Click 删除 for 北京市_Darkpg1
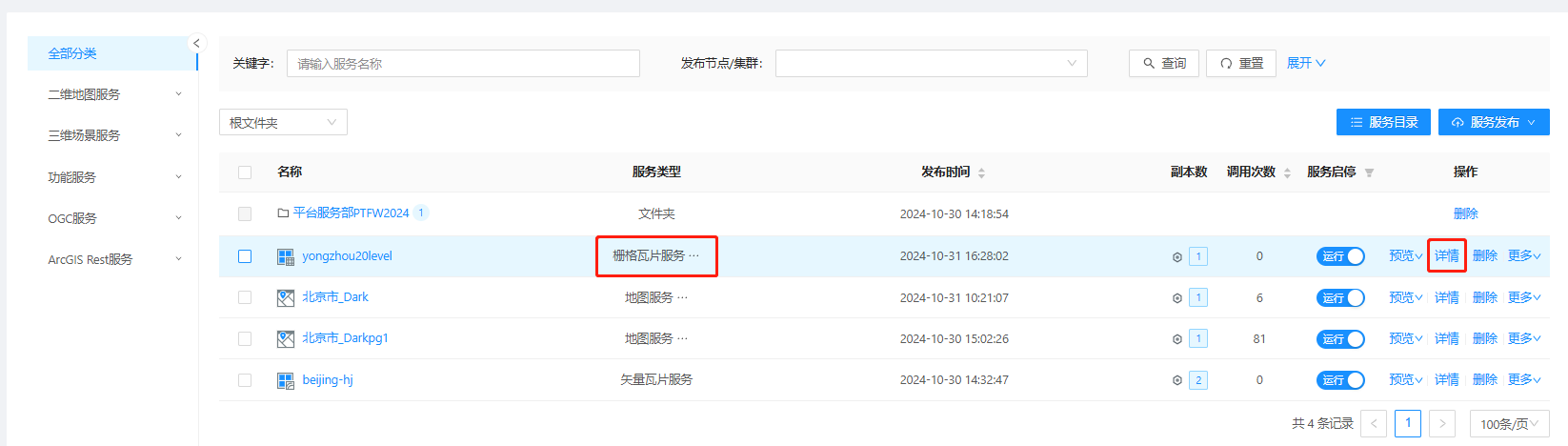The height and width of the screenshot is (446, 1568). coord(1485,338)
